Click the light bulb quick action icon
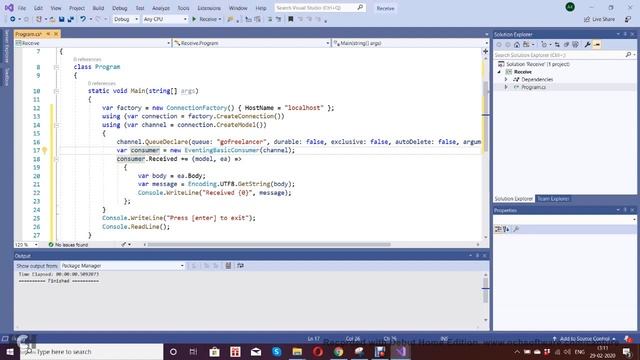 click(44, 151)
